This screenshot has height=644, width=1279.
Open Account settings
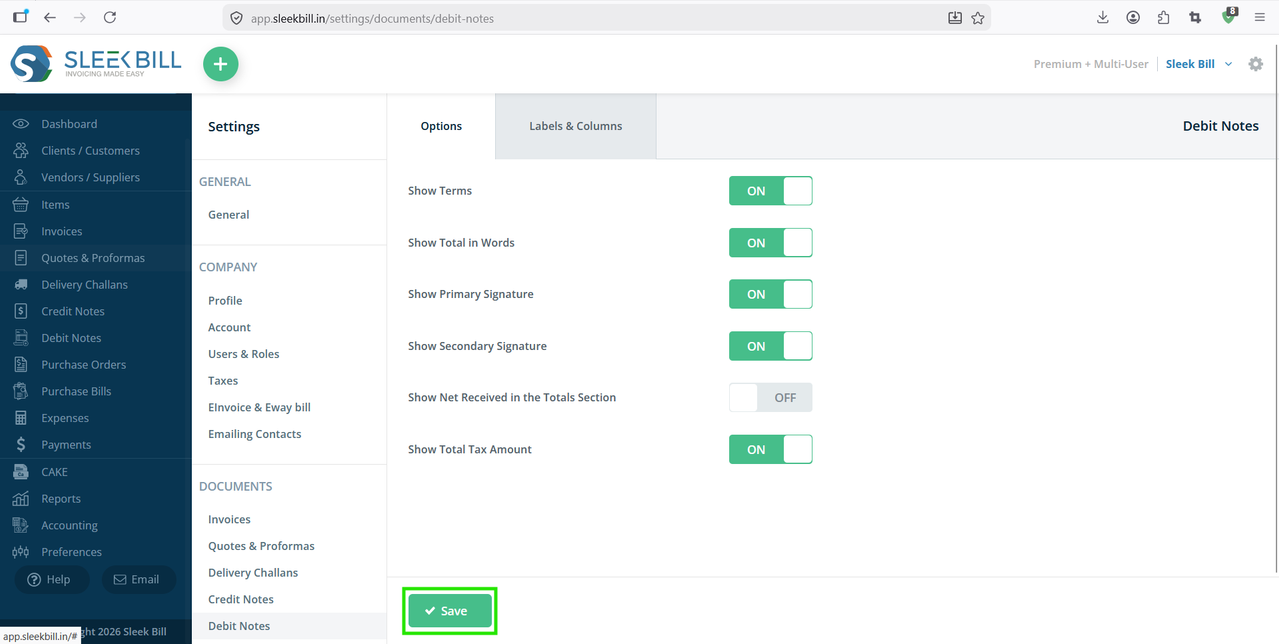(x=229, y=328)
